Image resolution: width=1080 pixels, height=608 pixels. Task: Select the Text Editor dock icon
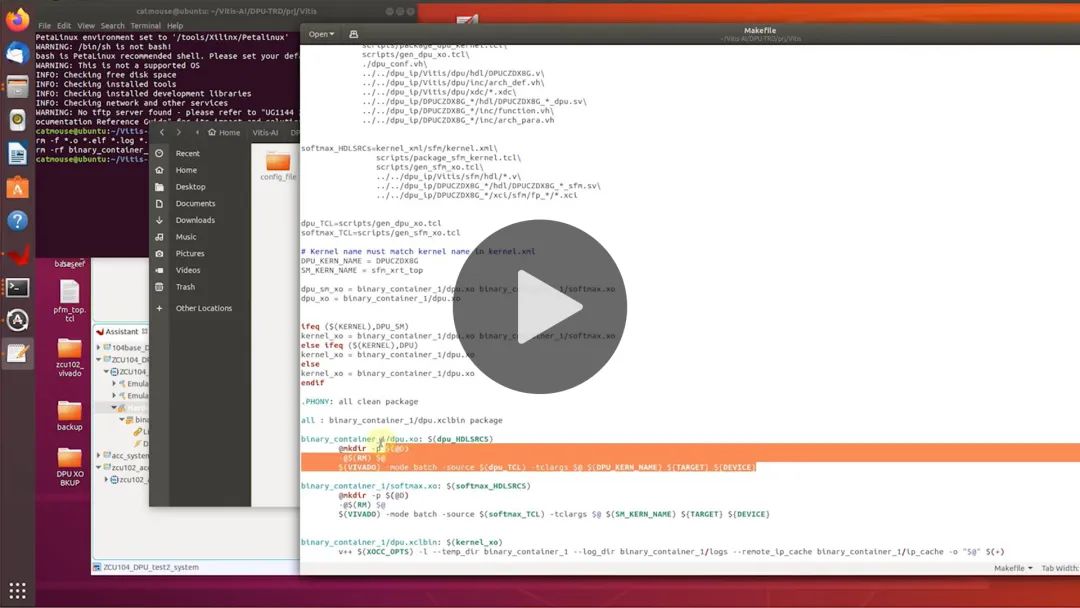pyautogui.click(x=17, y=354)
